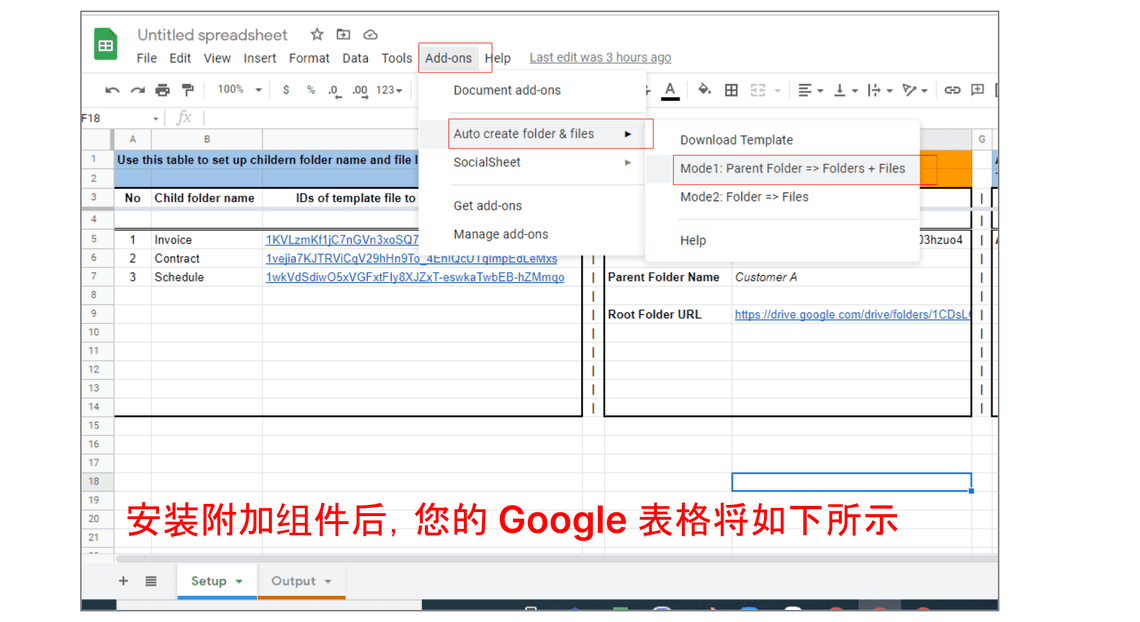Image resolution: width=1140 pixels, height=622 pixels.
Task: Star the Untitled spreadsheet
Action: (317, 35)
